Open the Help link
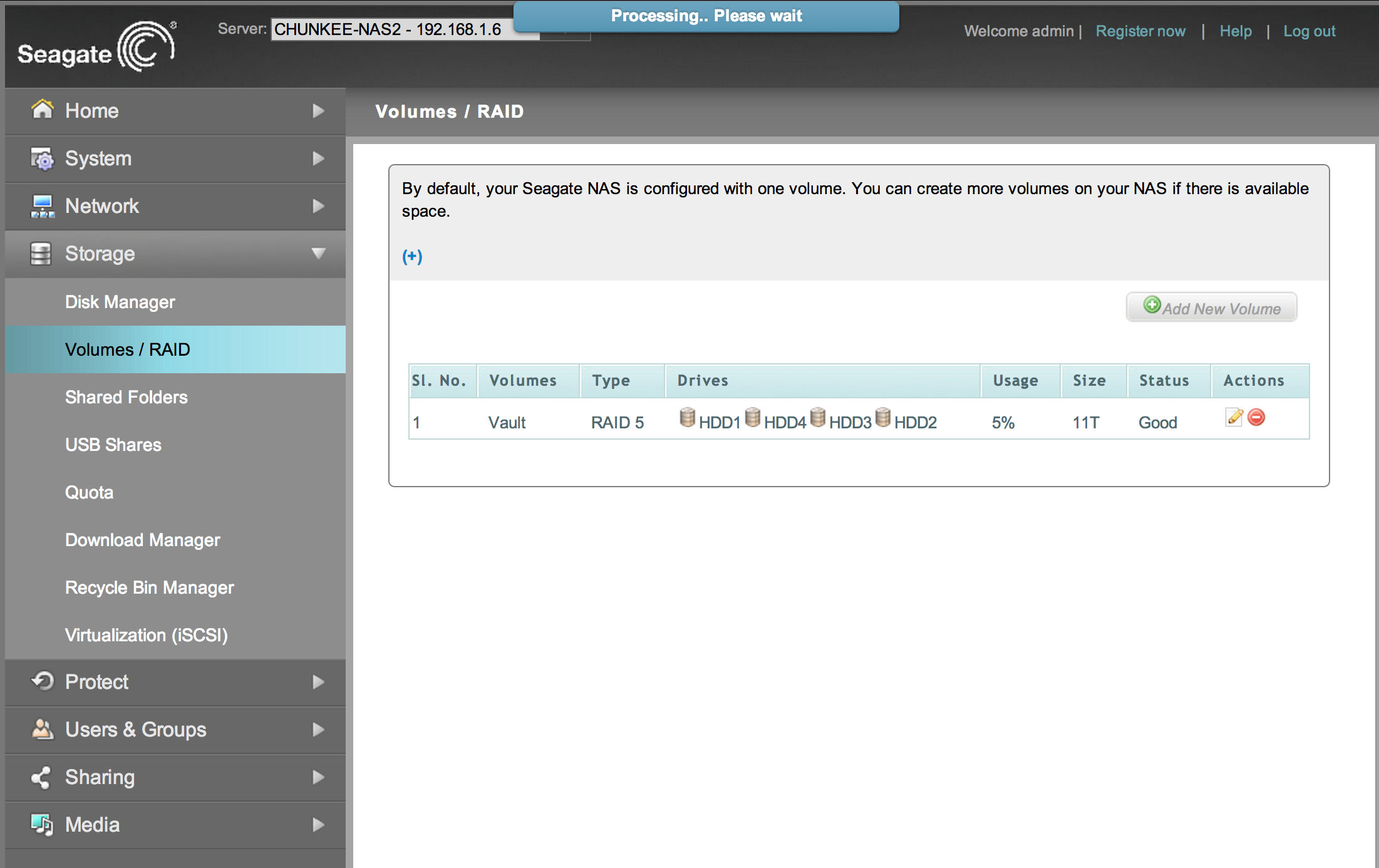Image resolution: width=1379 pixels, height=868 pixels. 1236,31
